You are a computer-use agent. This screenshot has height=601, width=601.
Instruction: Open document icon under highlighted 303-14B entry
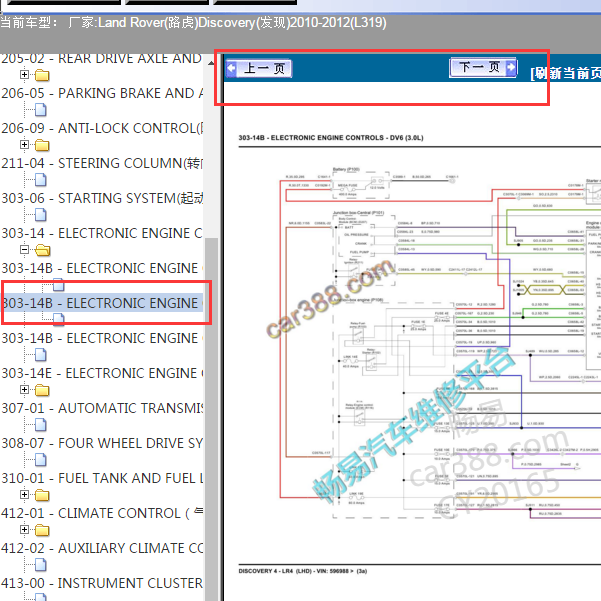click(x=59, y=319)
